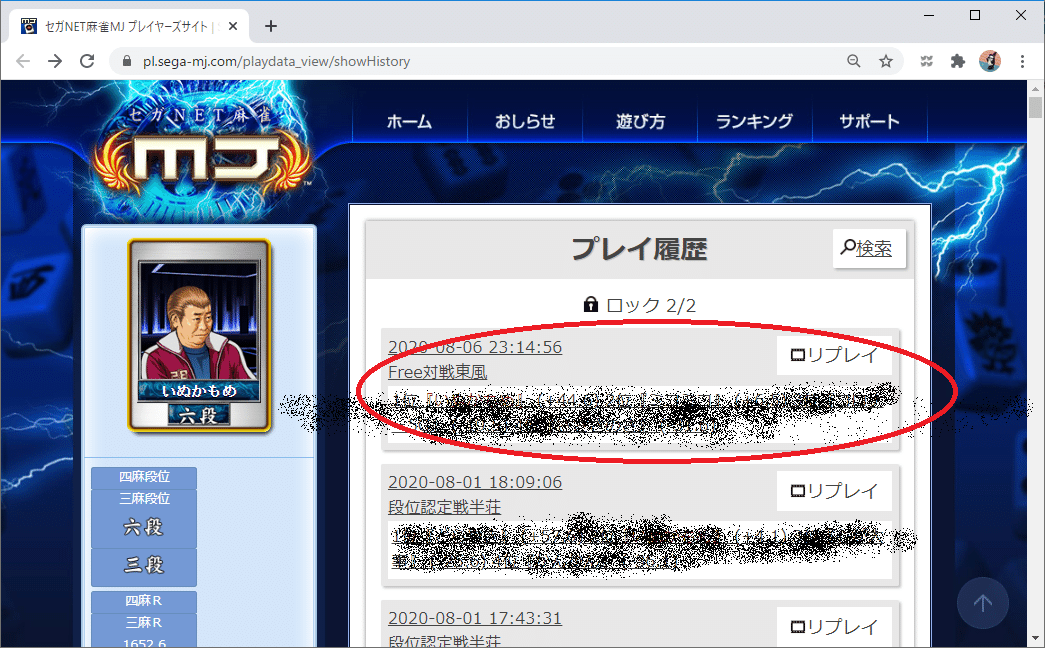Click the 三麻段位 label
The image size is (1045, 648).
pyautogui.click(x=144, y=499)
